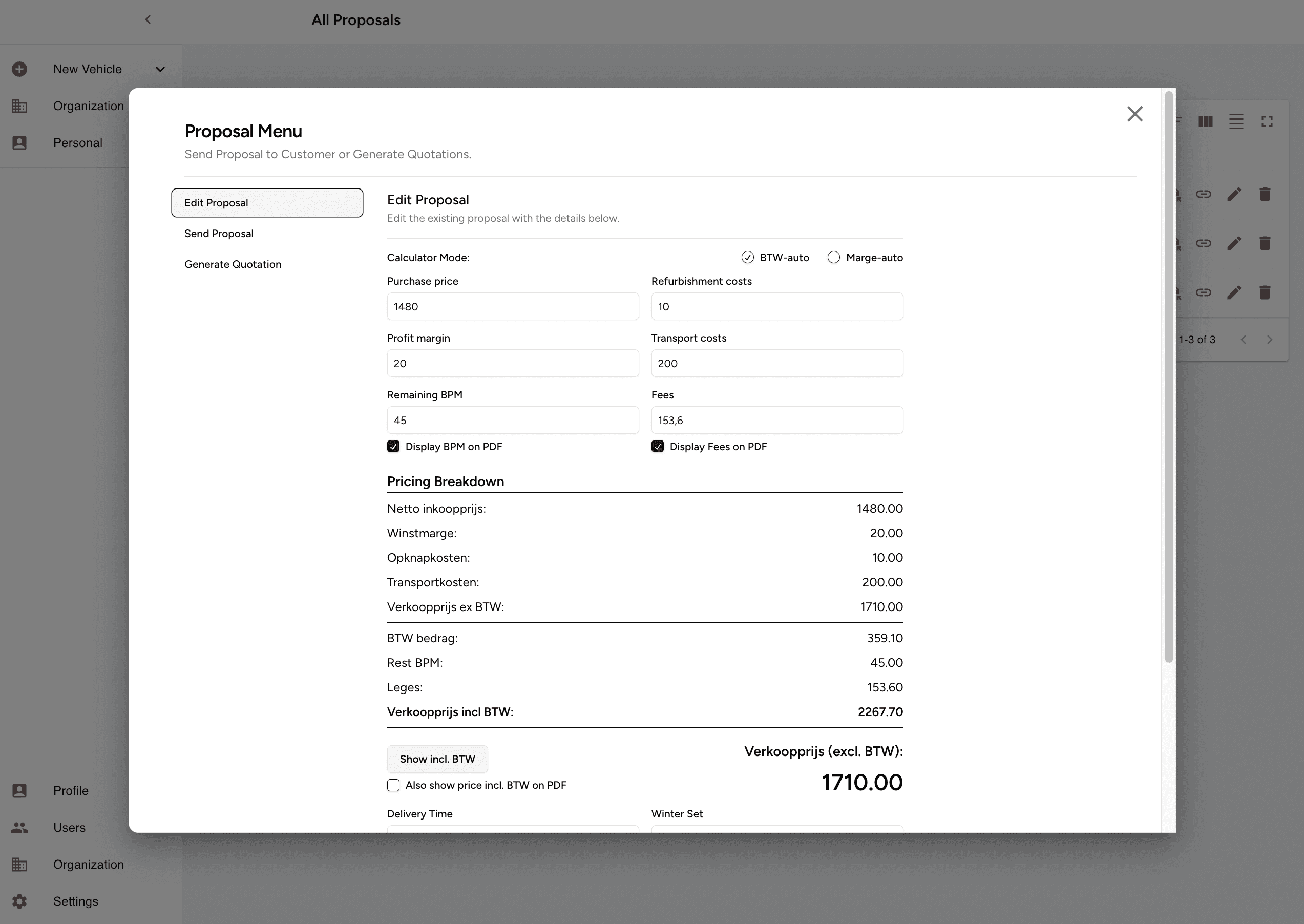Screen dimensions: 1304x924
Task: Click into the Purchase price field
Action: click(x=513, y=307)
